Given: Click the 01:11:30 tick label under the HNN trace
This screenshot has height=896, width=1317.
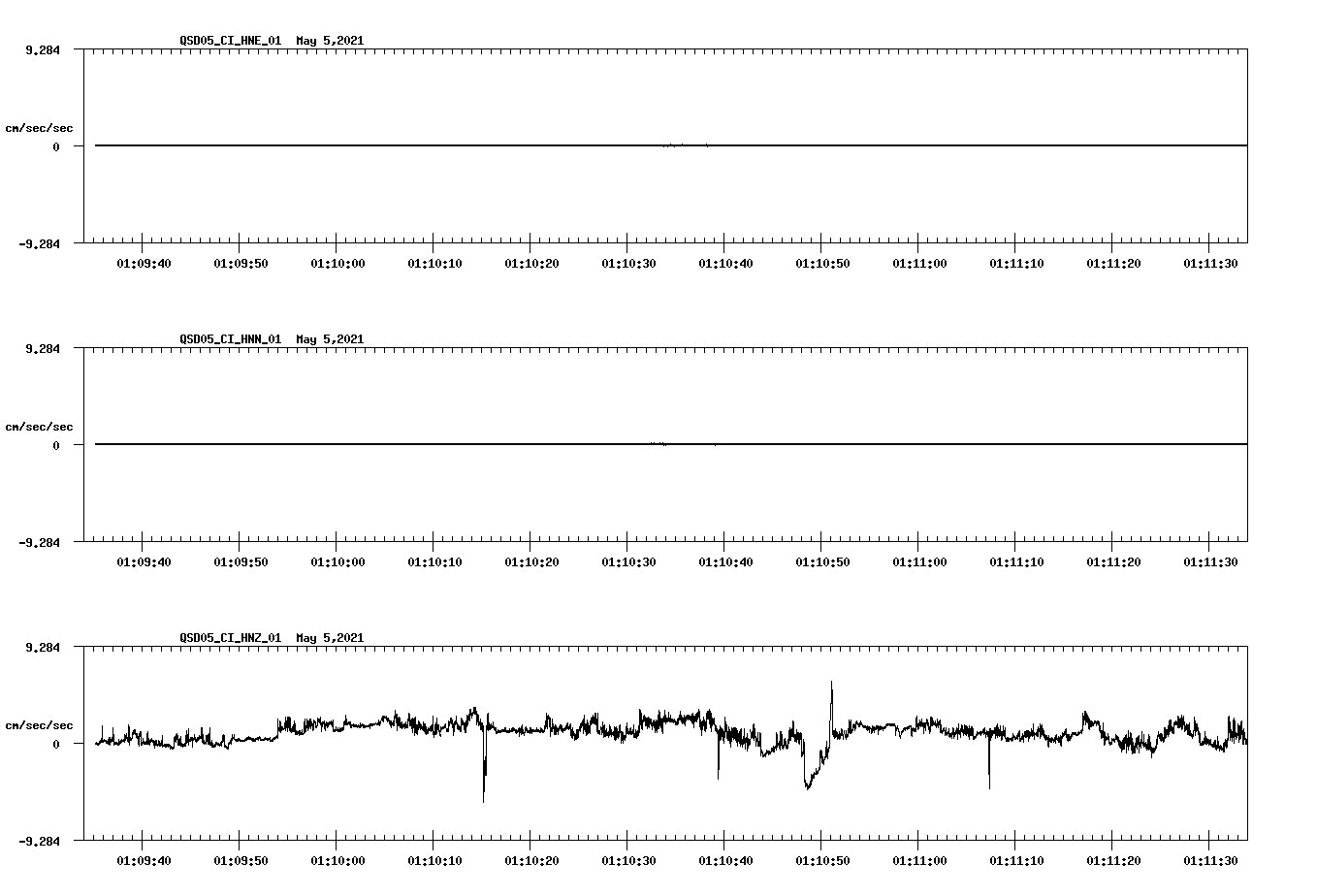Looking at the screenshot, I should [1208, 560].
